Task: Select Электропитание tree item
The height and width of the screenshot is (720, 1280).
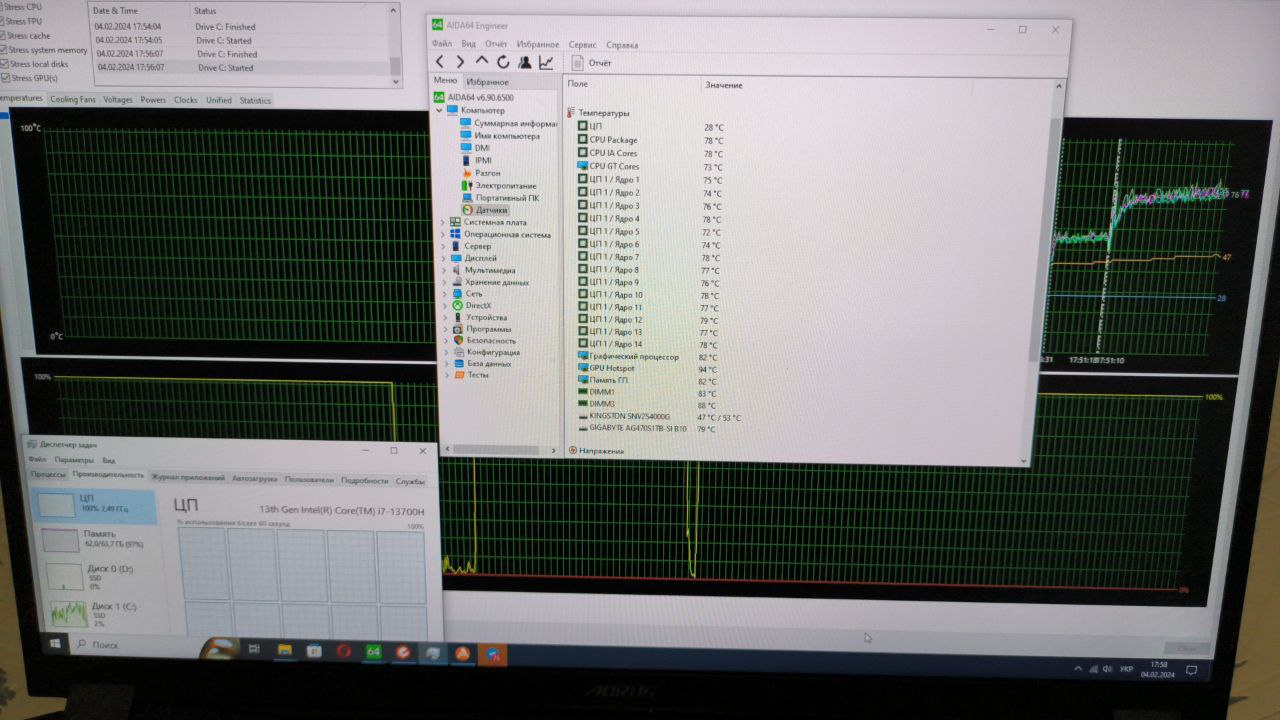Action: (498, 186)
